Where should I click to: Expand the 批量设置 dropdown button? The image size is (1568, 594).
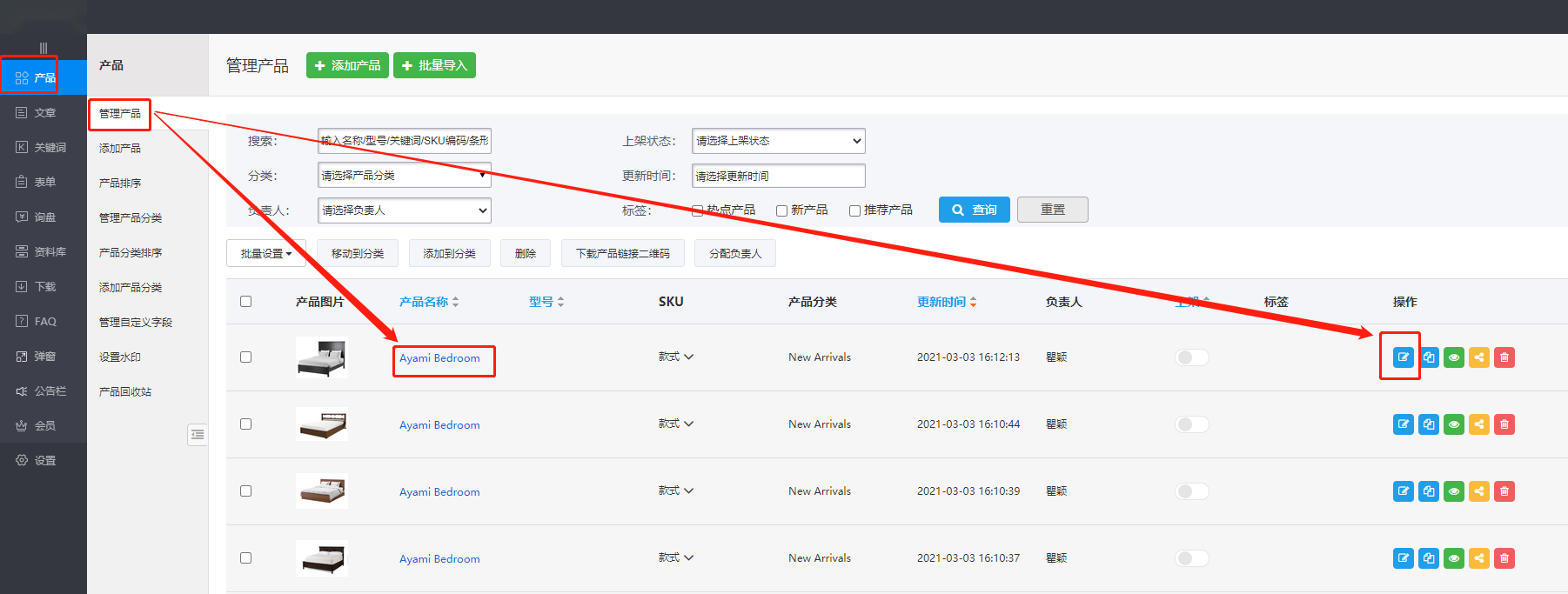[x=266, y=254]
